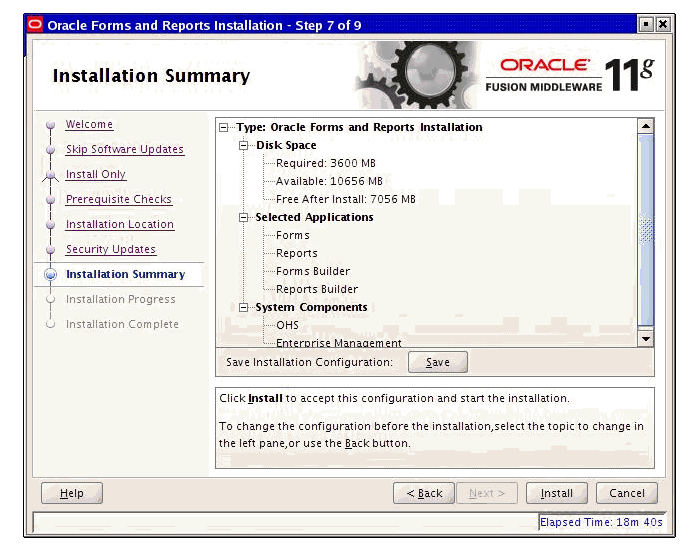Viewport: 690px width, 544px height.
Task: Select the Enterprise Management tree item
Action: coord(338,342)
